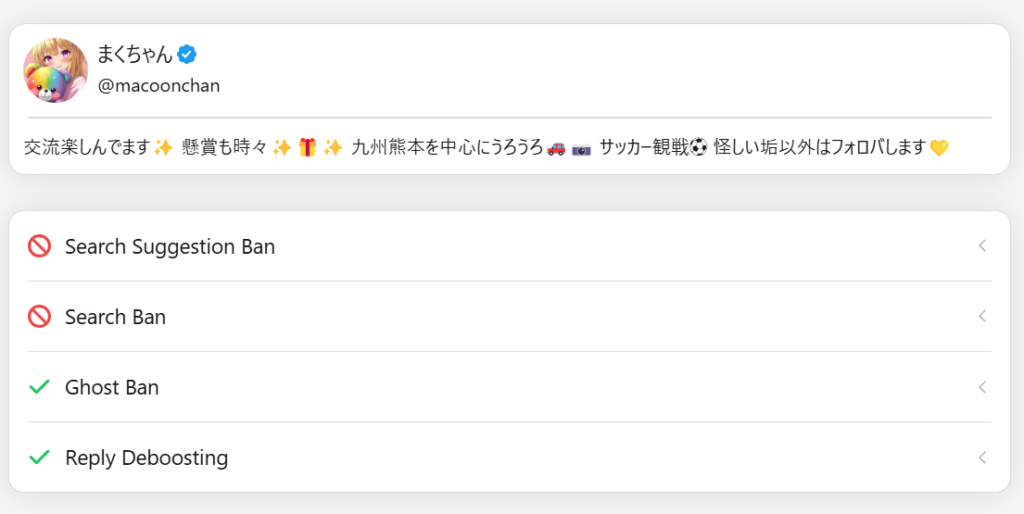1024x514 pixels.
Task: Click the blue verified badge
Action: 187,54
